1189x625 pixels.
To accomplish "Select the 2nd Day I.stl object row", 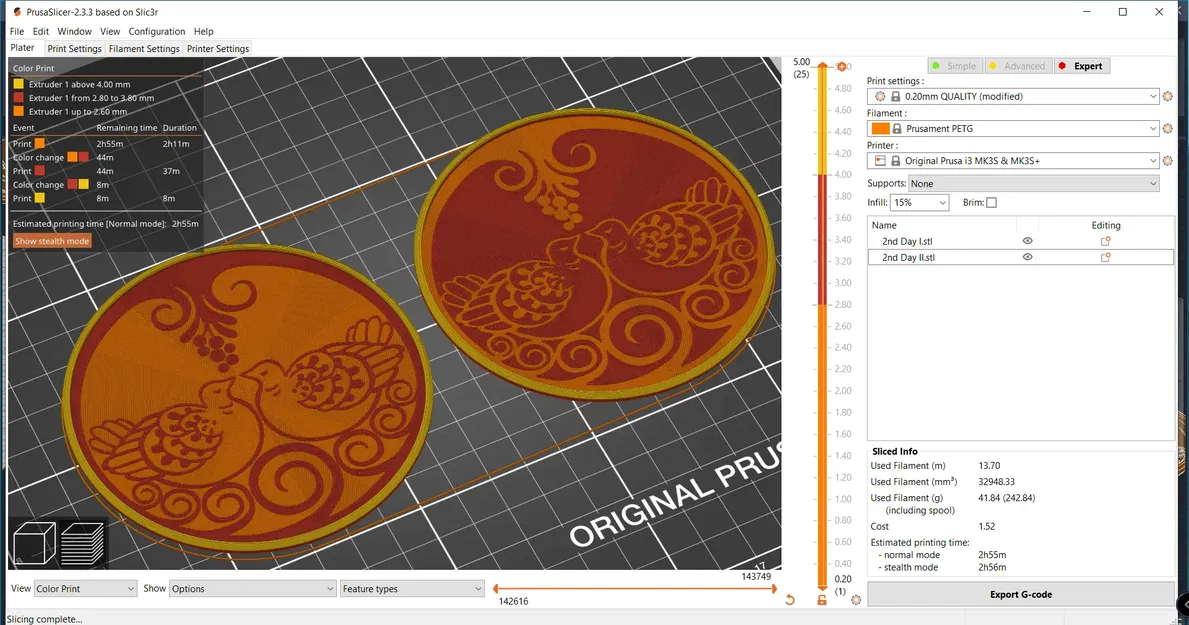I will tap(1021, 241).
